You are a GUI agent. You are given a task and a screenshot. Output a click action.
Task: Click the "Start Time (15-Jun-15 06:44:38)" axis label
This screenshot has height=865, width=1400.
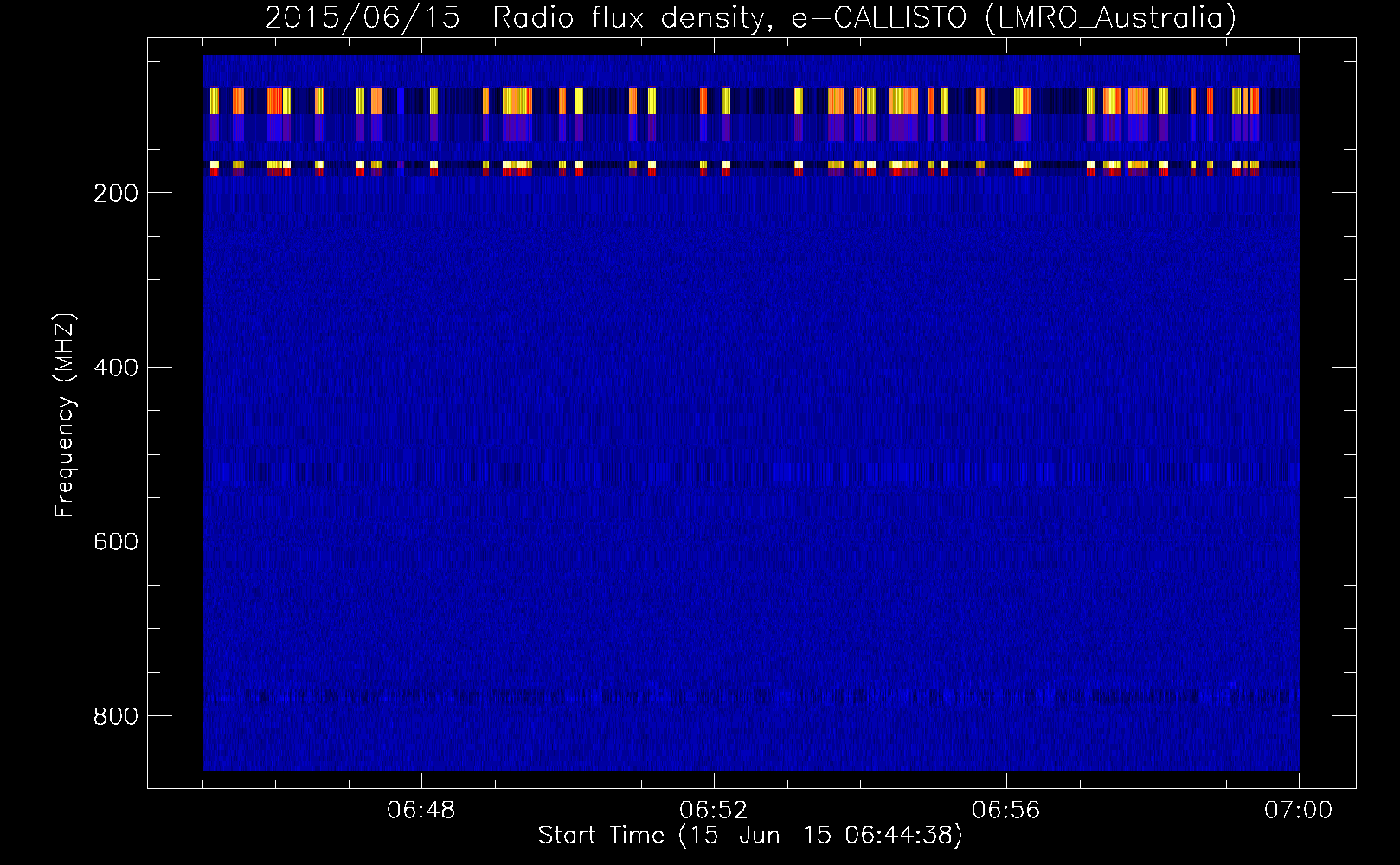tap(750, 836)
